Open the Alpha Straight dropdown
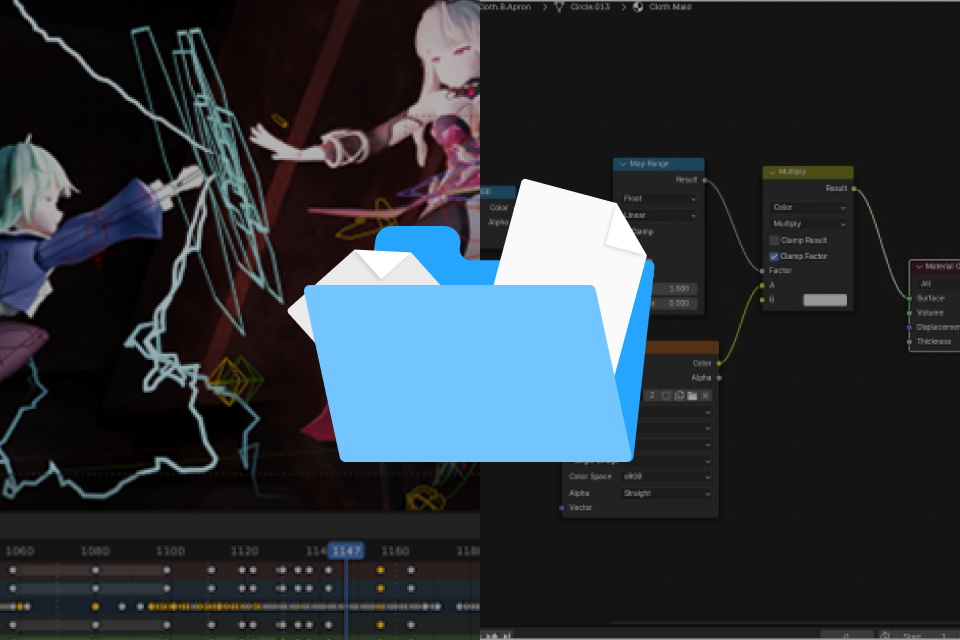 tap(667, 493)
